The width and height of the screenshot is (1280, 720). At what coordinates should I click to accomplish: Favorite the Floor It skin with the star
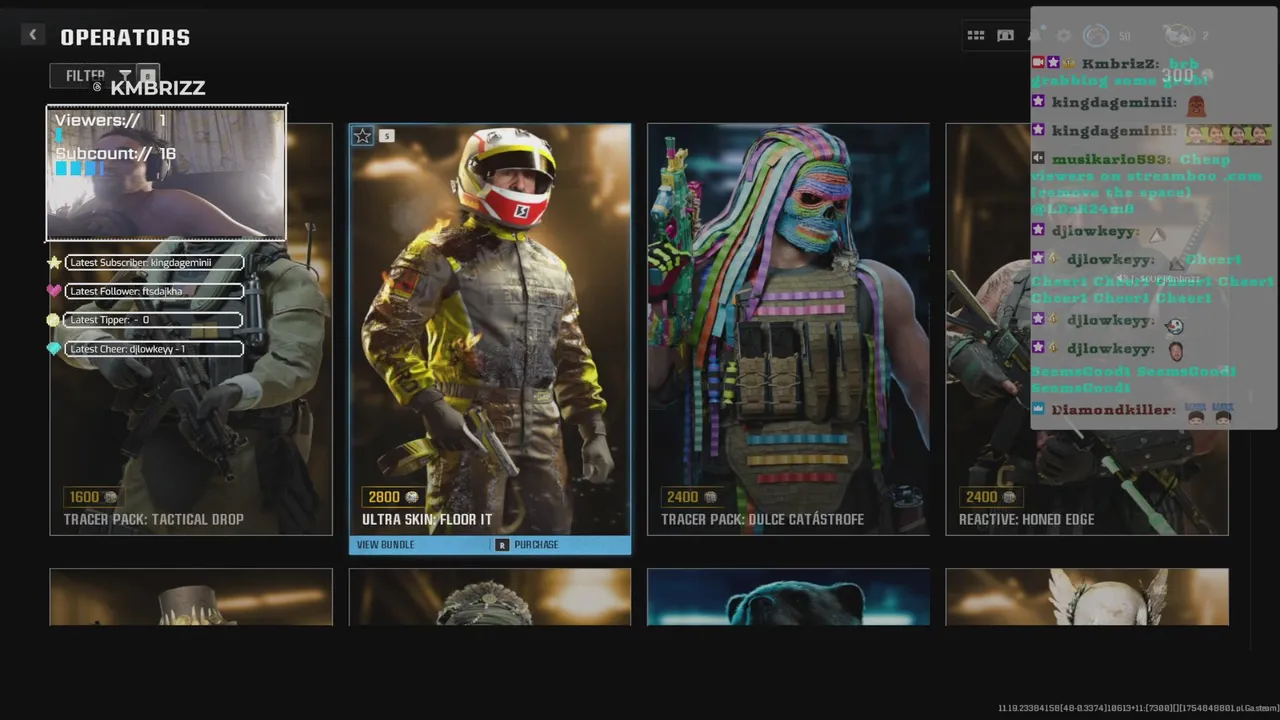point(362,136)
